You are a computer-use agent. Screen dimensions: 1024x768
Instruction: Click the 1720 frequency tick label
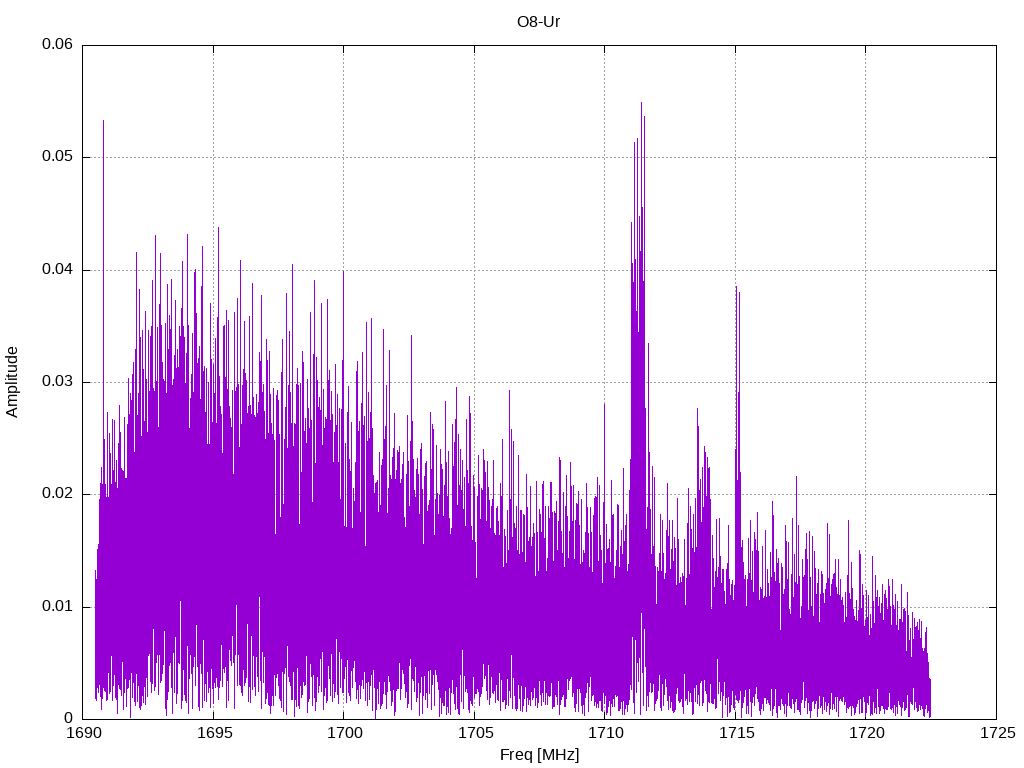867,733
